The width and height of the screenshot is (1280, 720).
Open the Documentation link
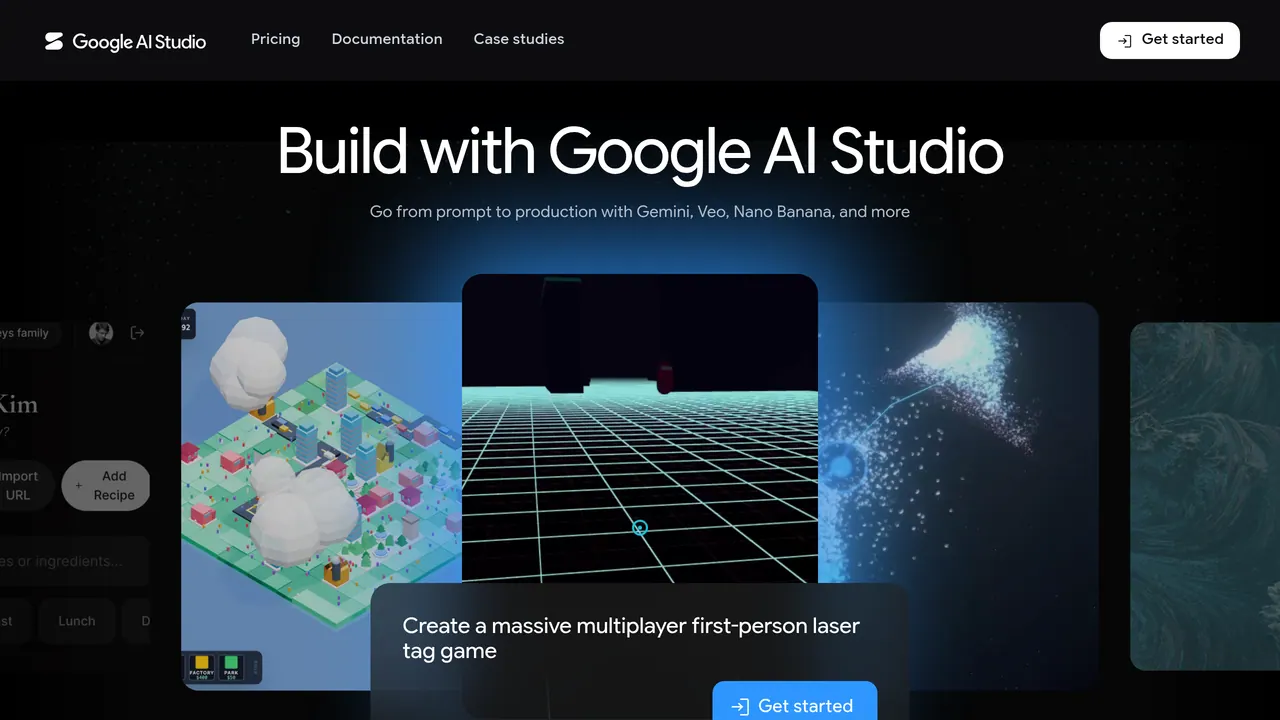coord(387,39)
